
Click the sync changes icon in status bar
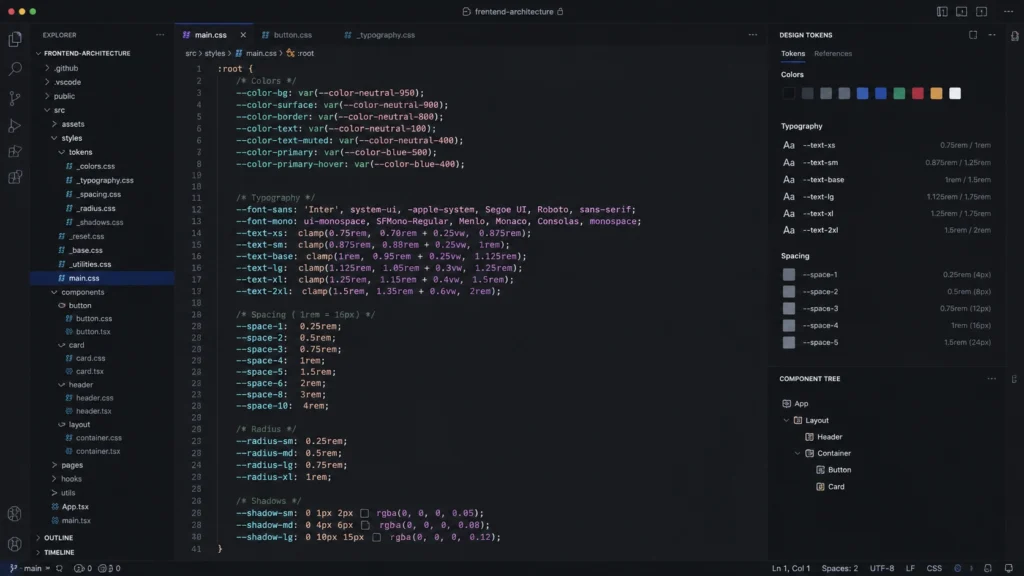pos(59,568)
